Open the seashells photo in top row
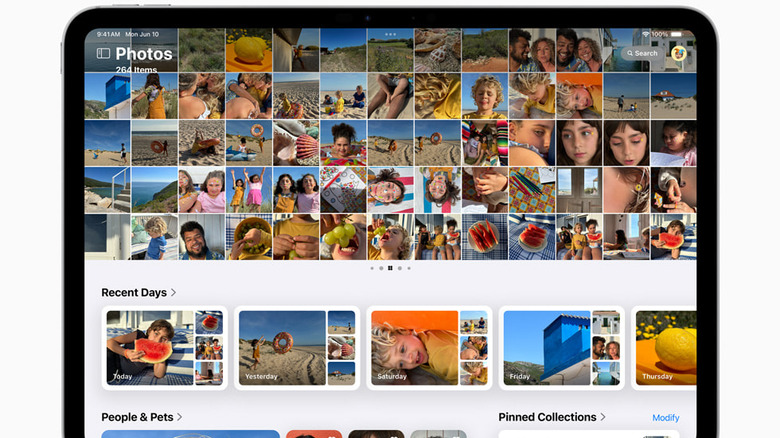This screenshot has width=780, height=438. coord(438,50)
